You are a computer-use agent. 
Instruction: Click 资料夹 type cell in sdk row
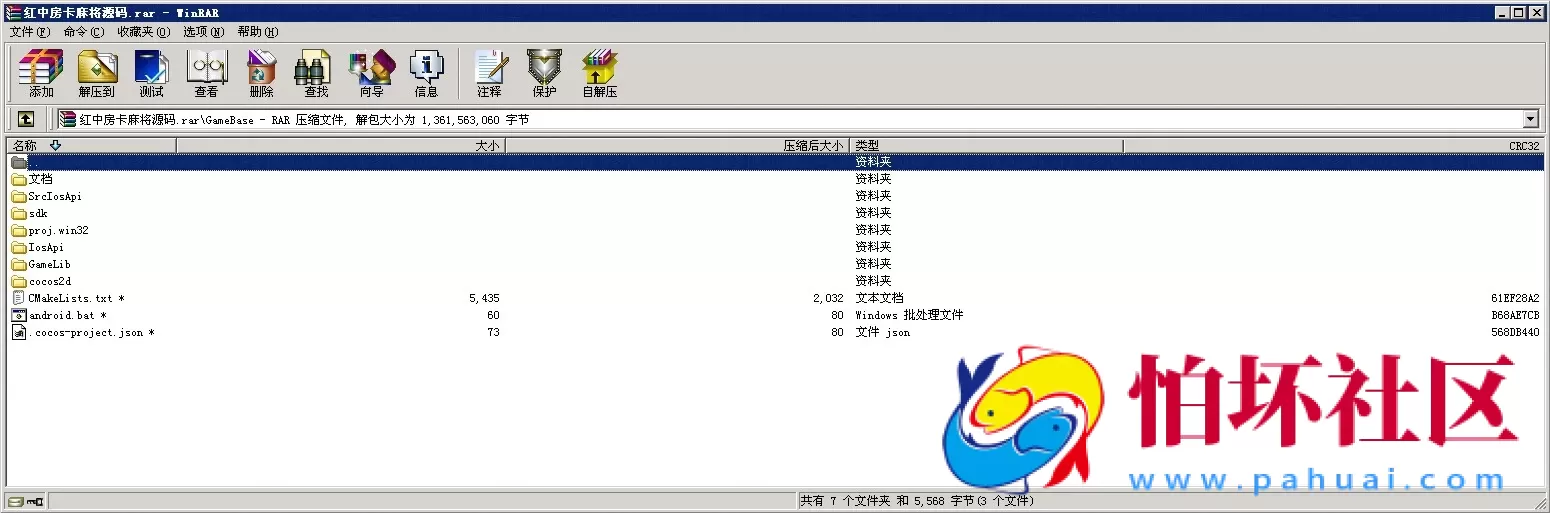[873, 213]
